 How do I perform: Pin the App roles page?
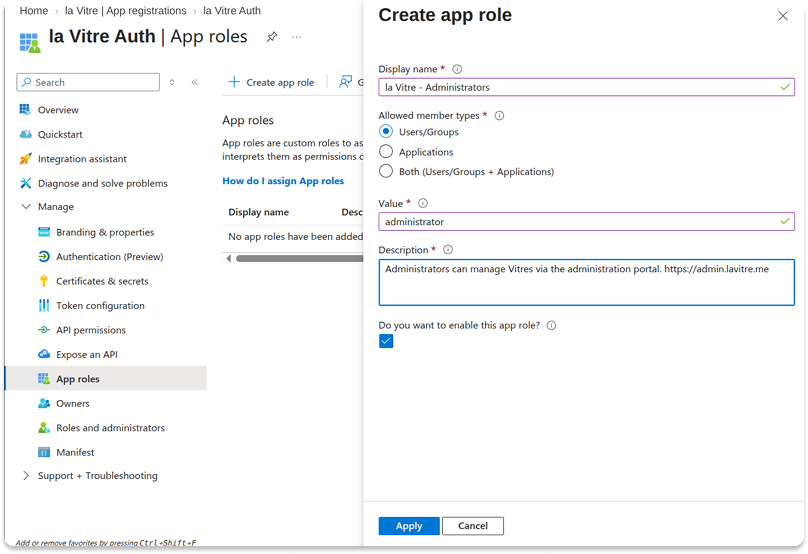(272, 37)
